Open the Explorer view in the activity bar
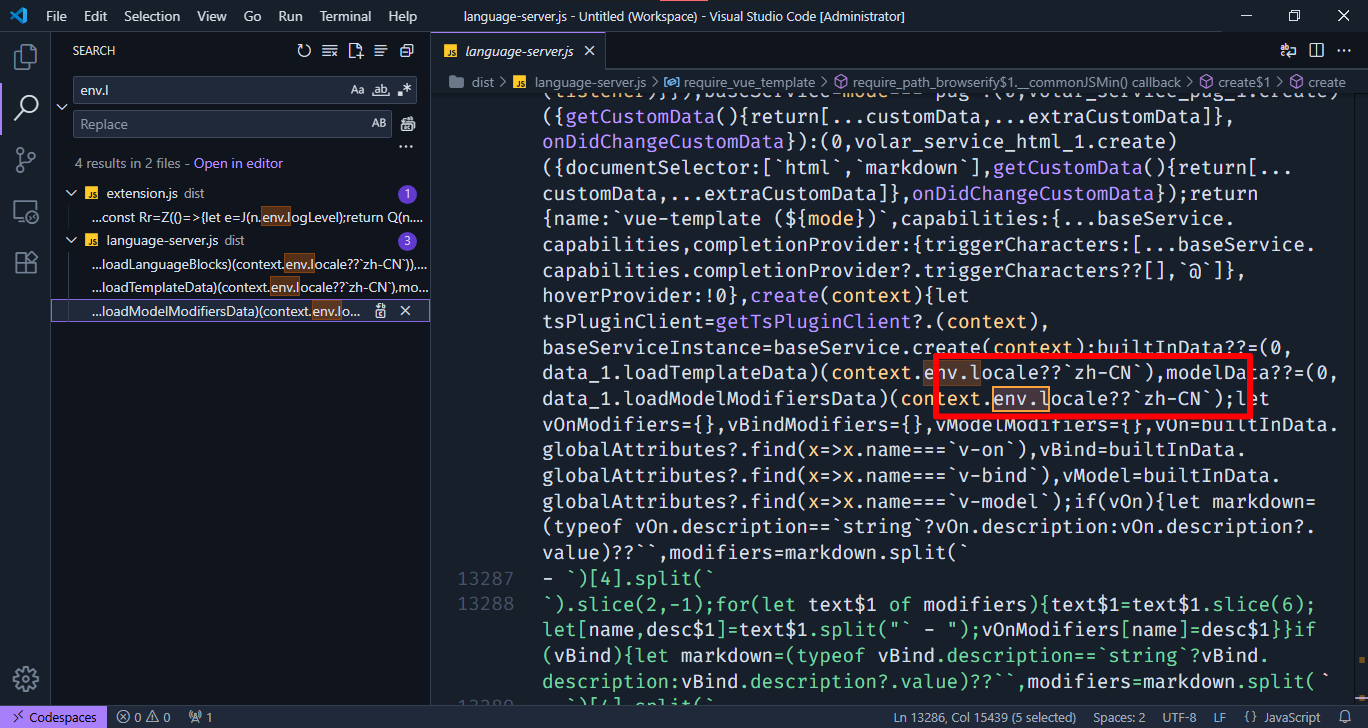The image size is (1368, 728). 25,56
